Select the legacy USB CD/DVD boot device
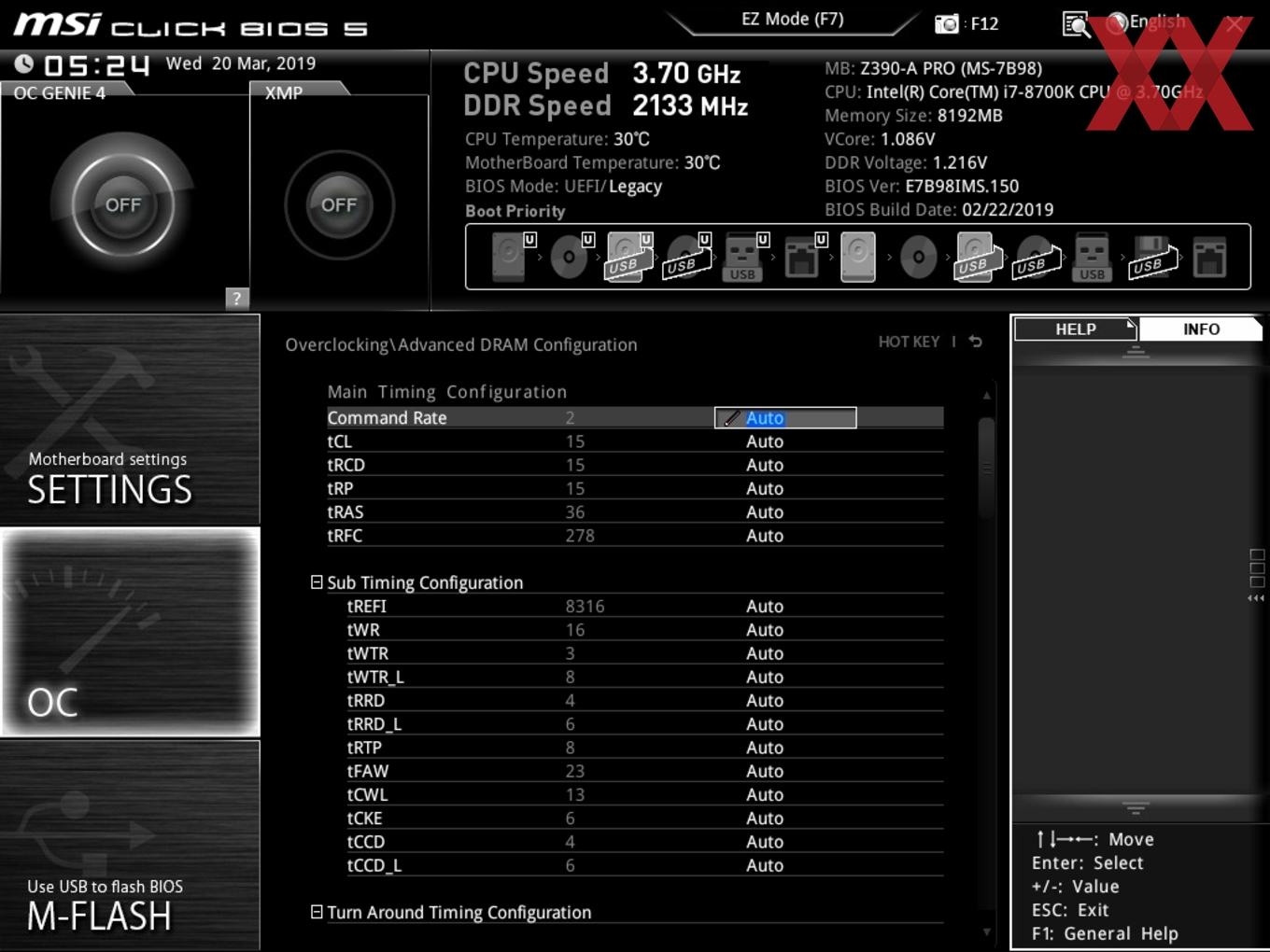This screenshot has height=952, width=1270. click(x=1036, y=257)
